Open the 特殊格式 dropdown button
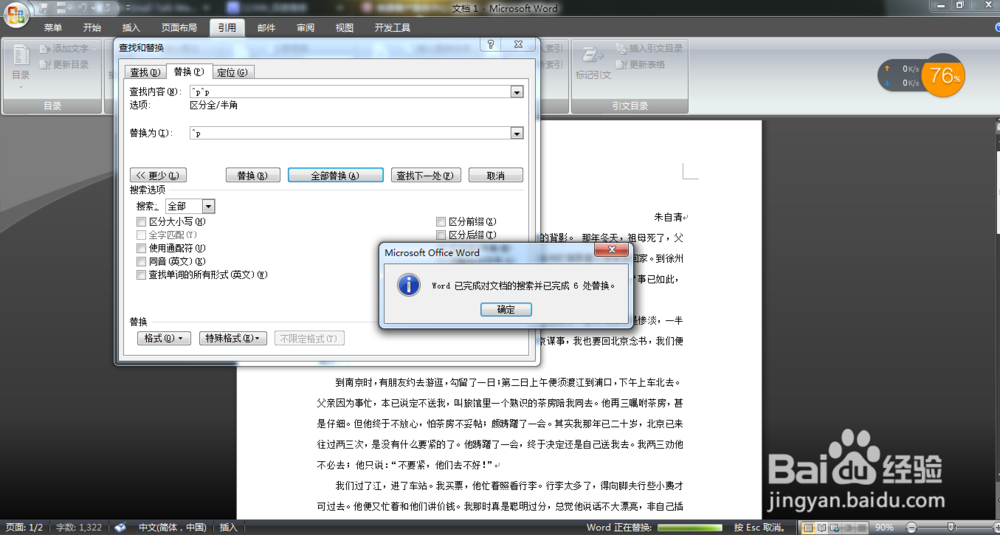The width and height of the screenshot is (1000, 535). click(x=233, y=339)
